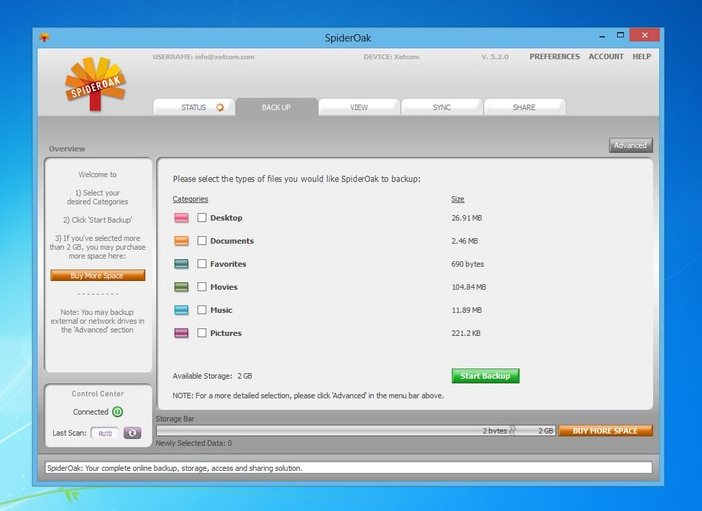Open the VIEW tab
702x511 pixels.
tap(359, 107)
